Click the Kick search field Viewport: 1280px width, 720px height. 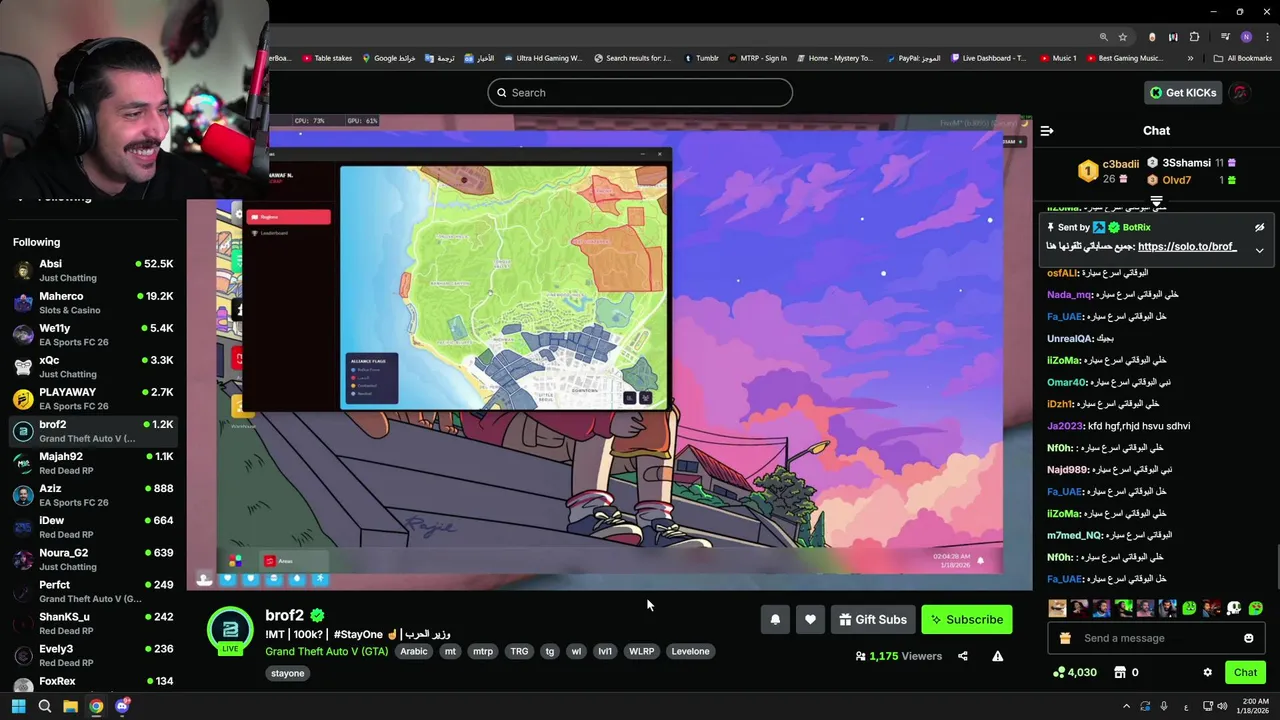[640, 93]
